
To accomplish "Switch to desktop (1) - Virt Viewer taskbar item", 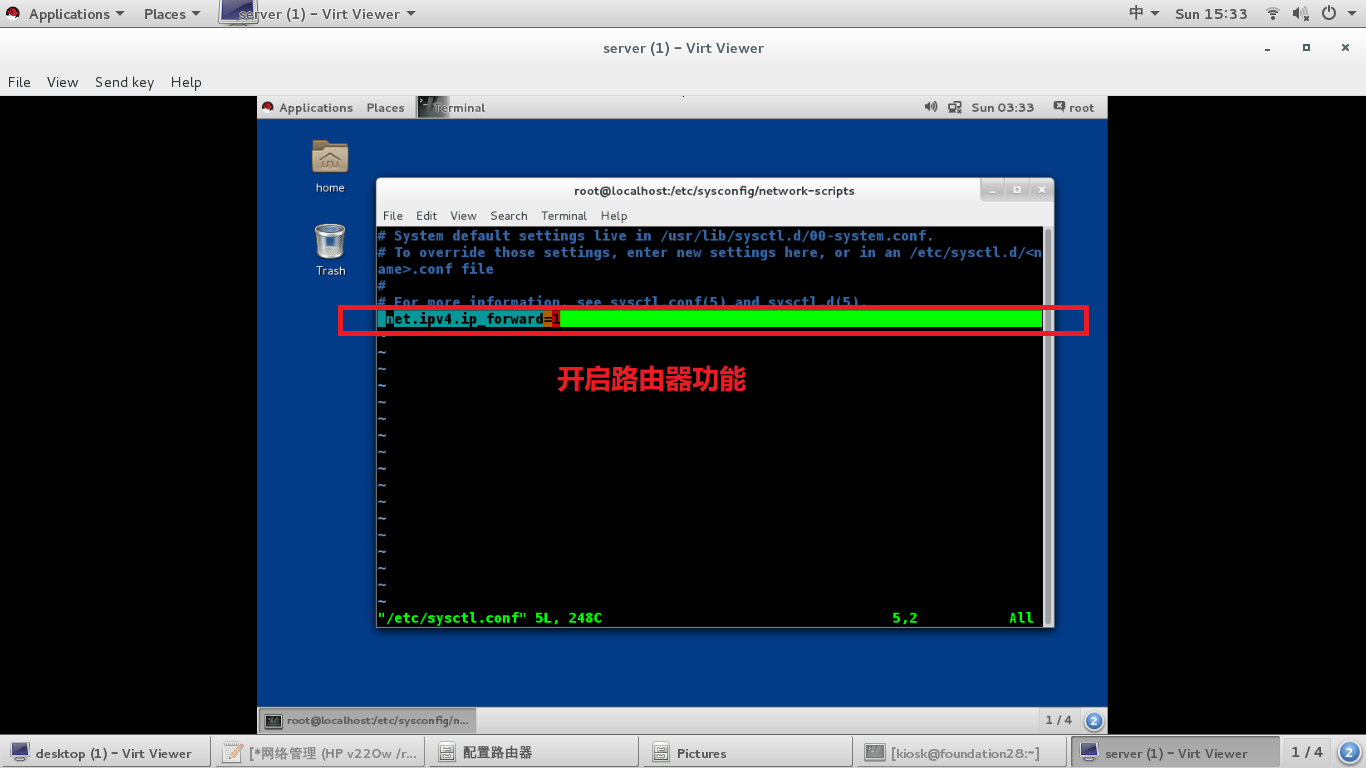I will 106,753.
